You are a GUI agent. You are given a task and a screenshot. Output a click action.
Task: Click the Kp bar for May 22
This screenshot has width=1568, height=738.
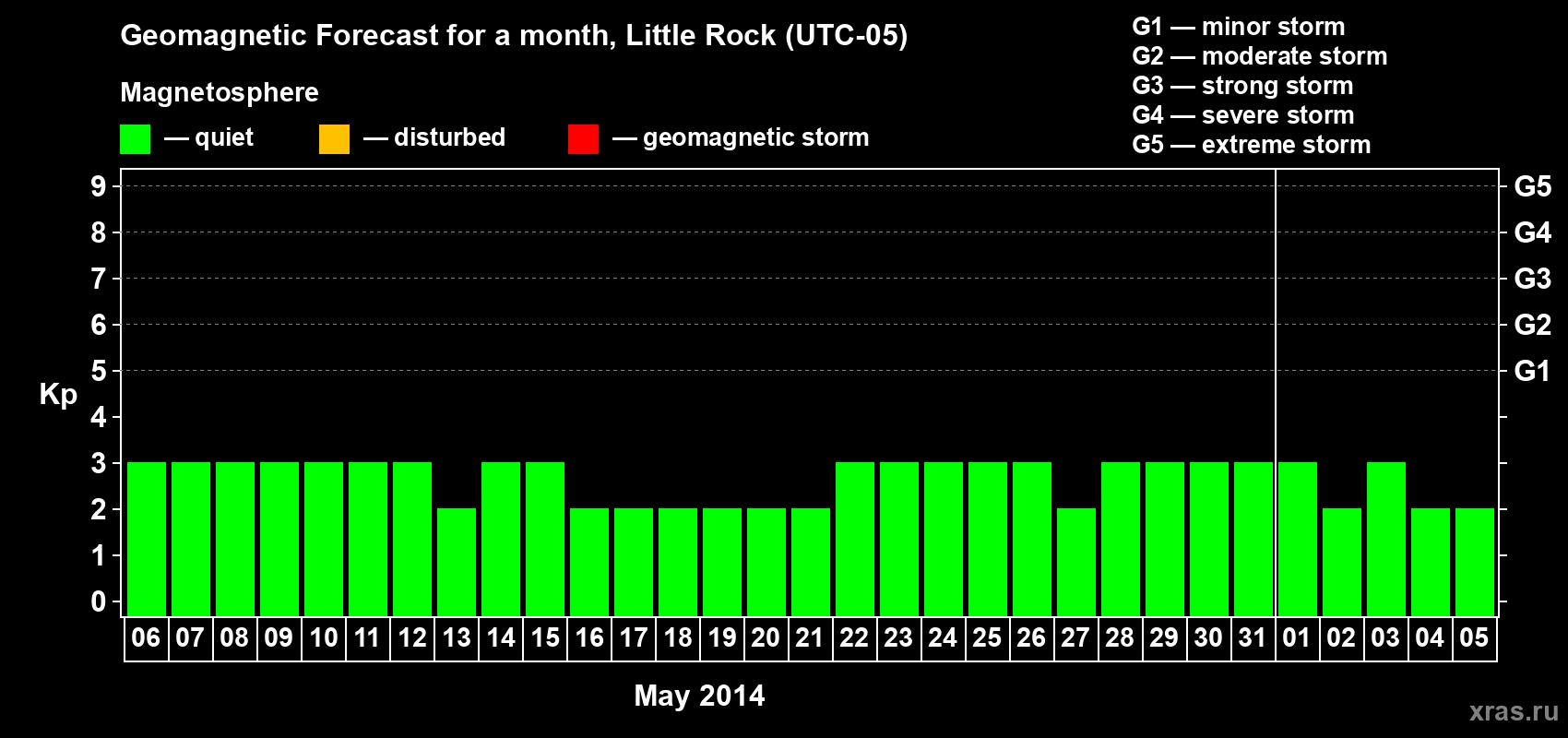click(x=855, y=539)
